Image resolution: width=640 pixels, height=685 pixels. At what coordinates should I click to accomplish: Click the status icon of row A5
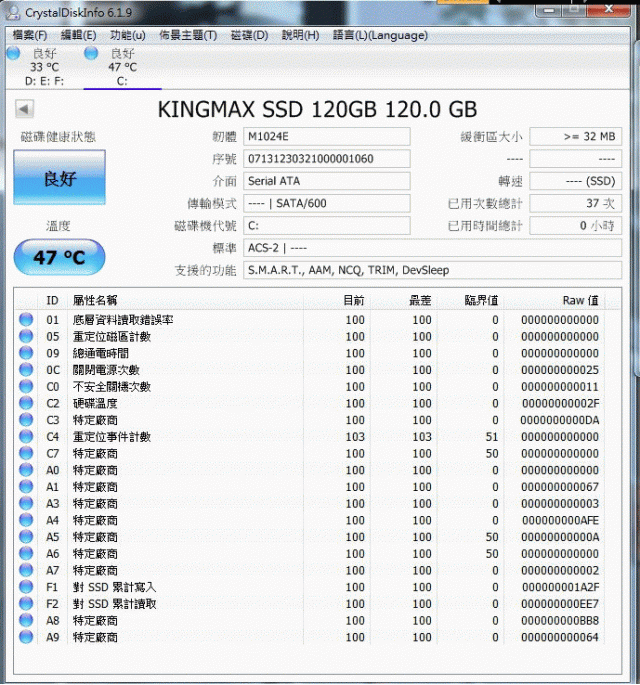pyautogui.click(x=26, y=536)
